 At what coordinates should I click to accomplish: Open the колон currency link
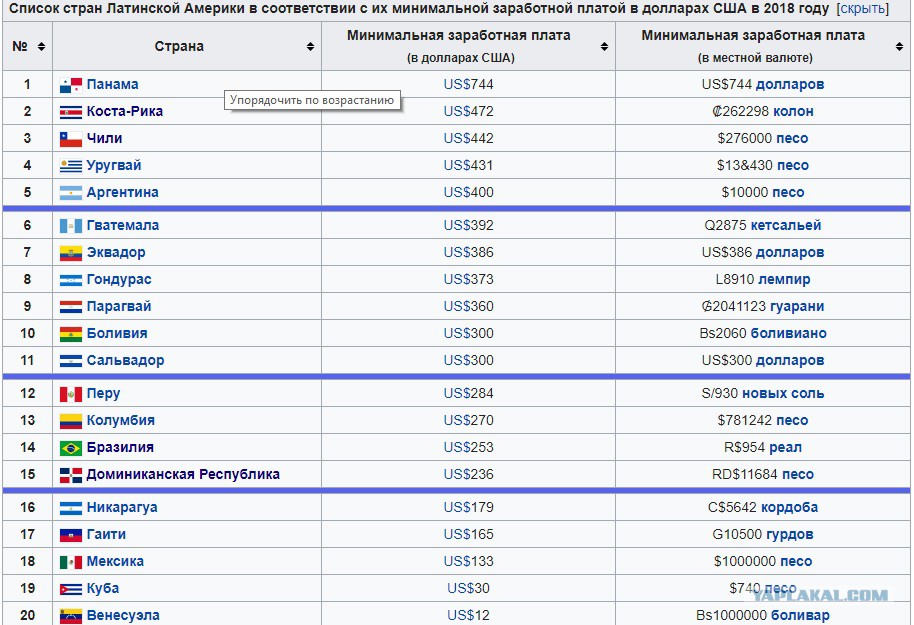(x=793, y=111)
